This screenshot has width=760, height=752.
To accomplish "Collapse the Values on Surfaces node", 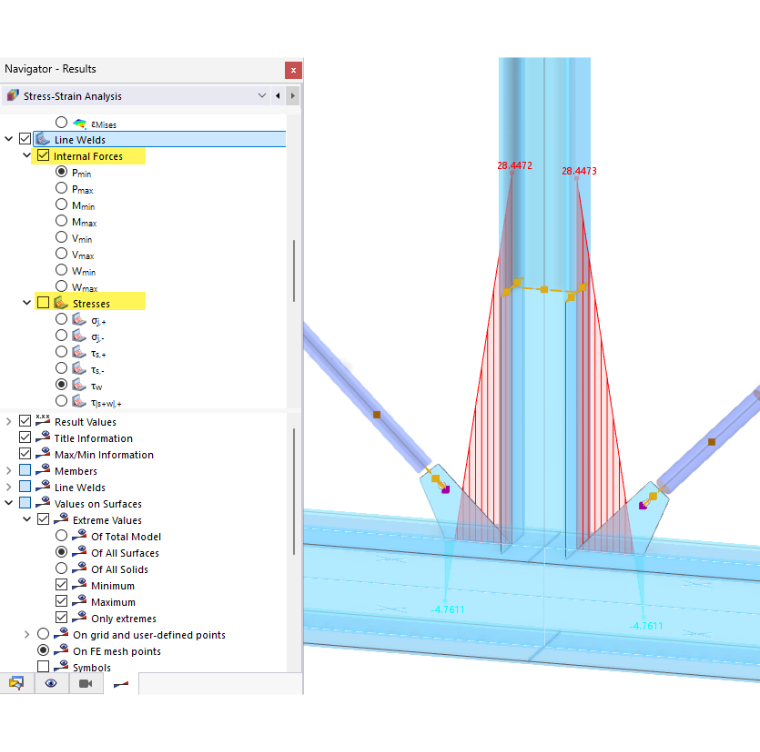I will pos(9,503).
